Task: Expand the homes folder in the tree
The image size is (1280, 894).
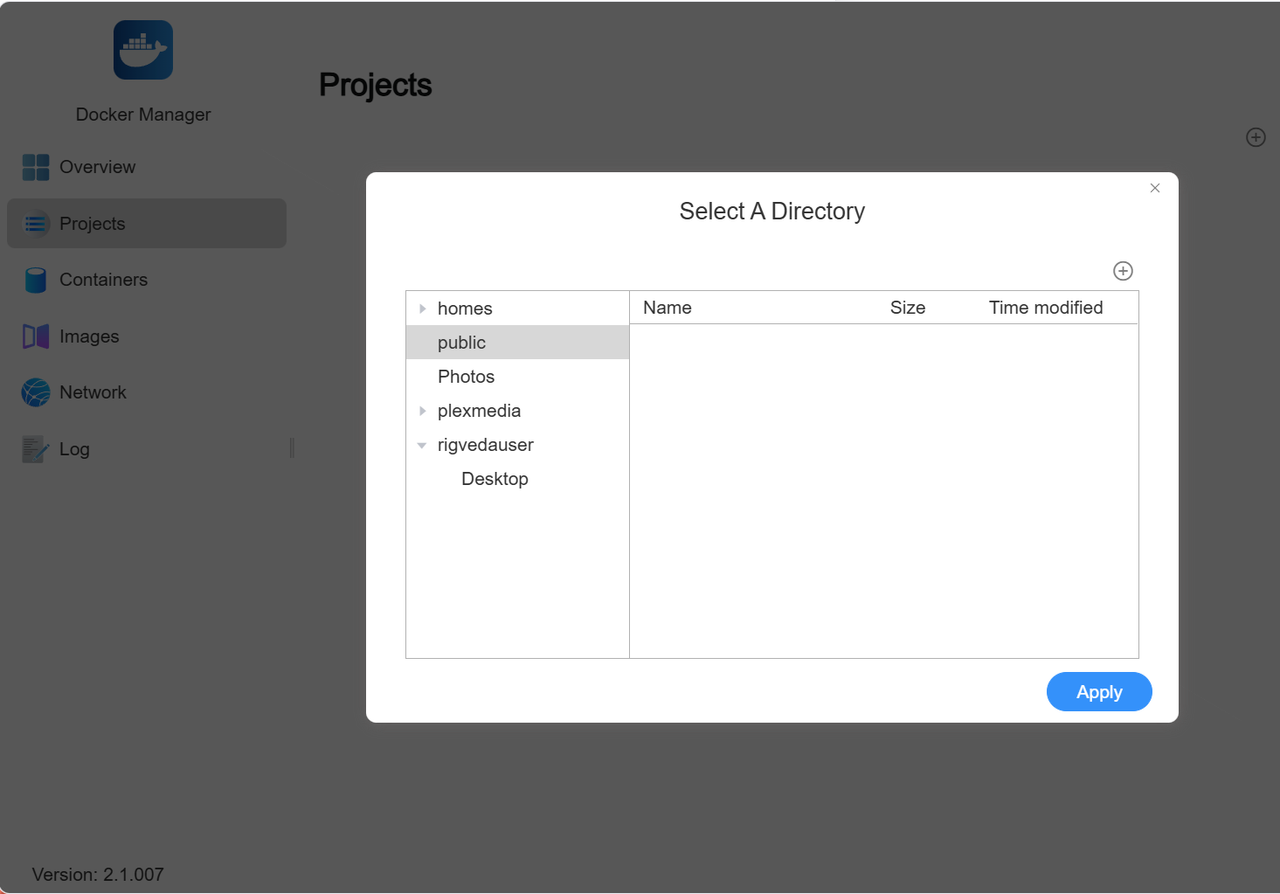Action: [x=421, y=308]
